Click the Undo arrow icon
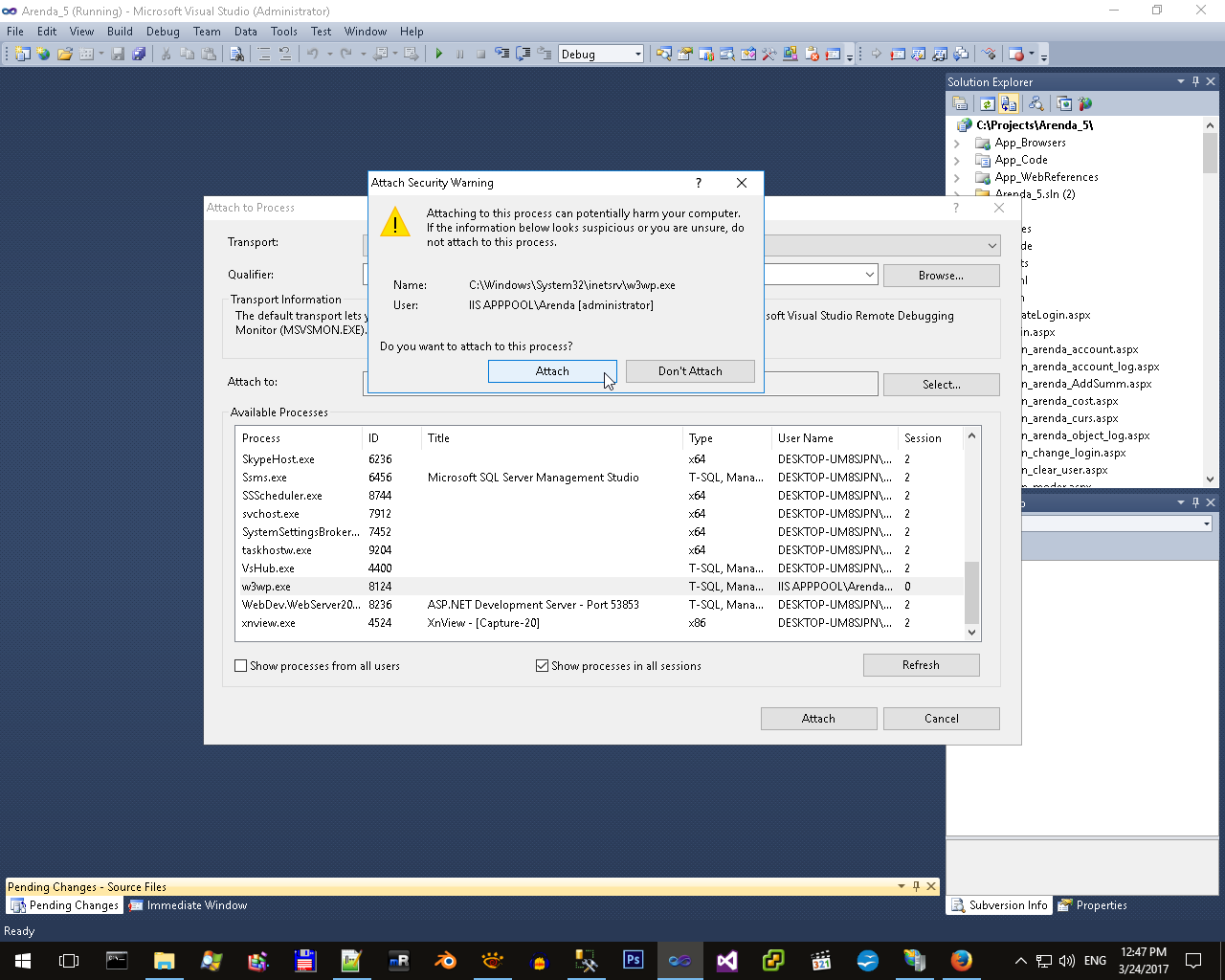Screen dimensions: 1225x980 click(x=312, y=54)
